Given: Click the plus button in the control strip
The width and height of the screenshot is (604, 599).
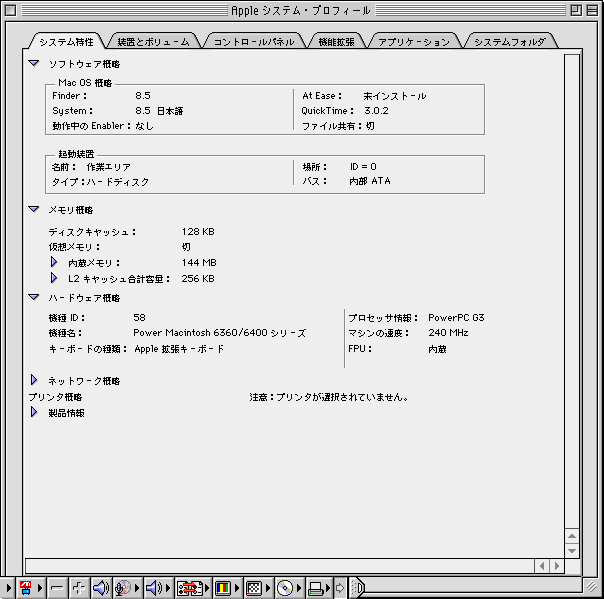Looking at the screenshot, I should [79, 588].
